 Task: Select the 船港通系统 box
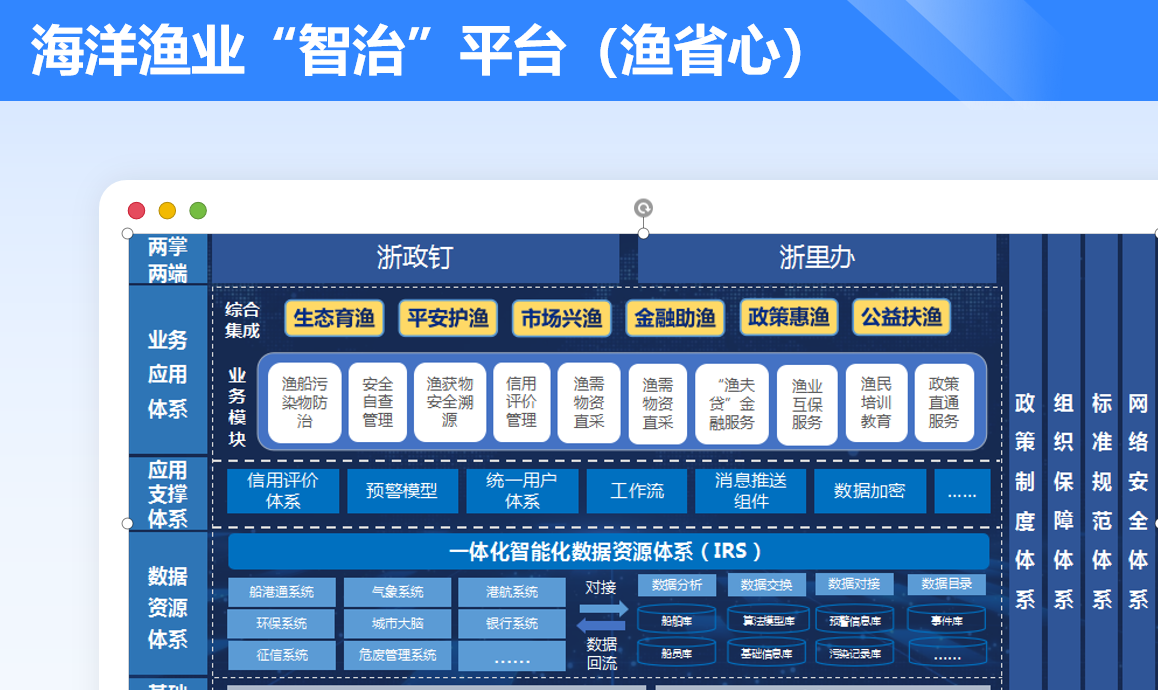point(281,592)
